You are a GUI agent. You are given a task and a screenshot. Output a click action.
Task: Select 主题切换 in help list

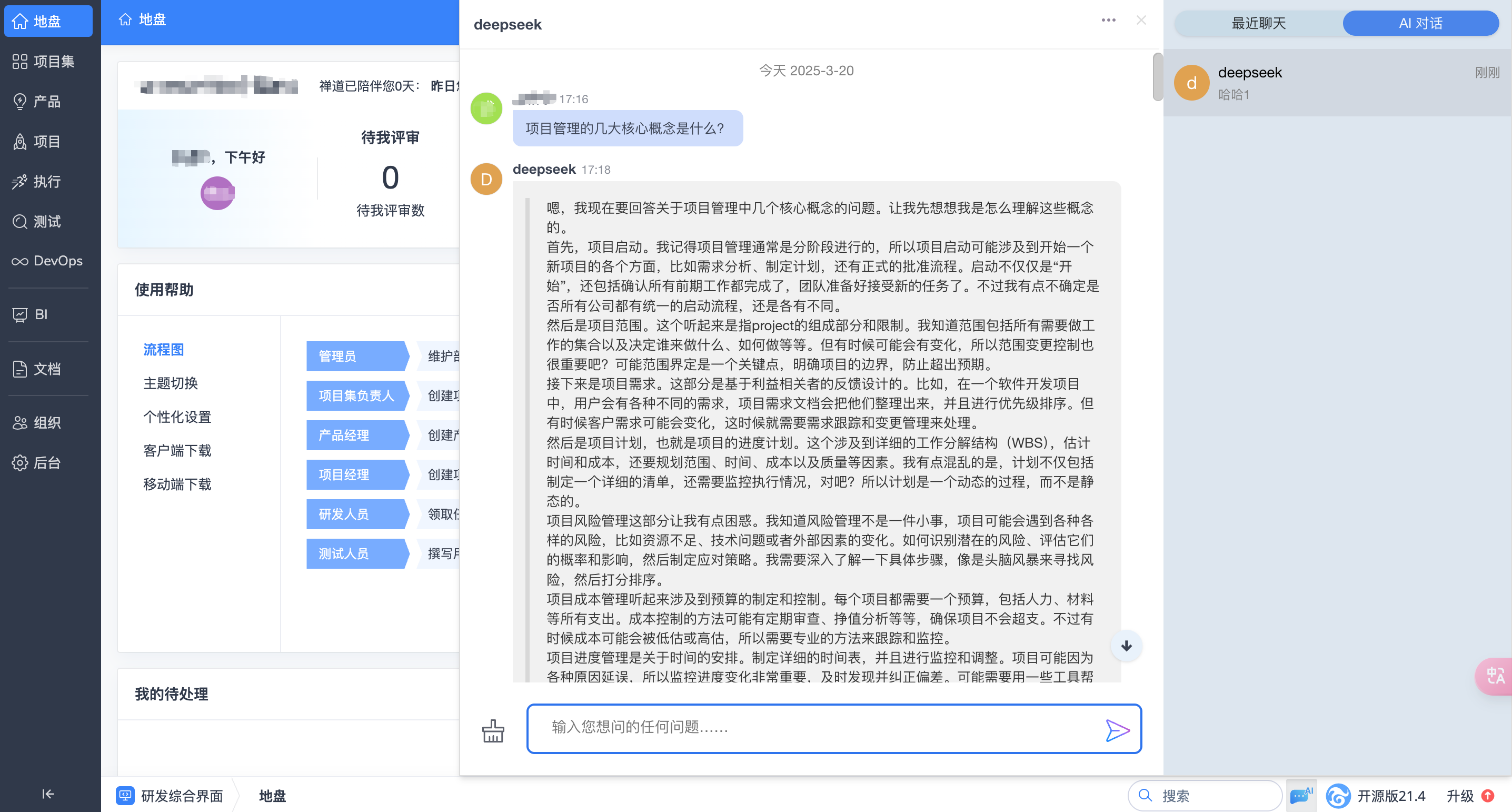[x=170, y=383]
